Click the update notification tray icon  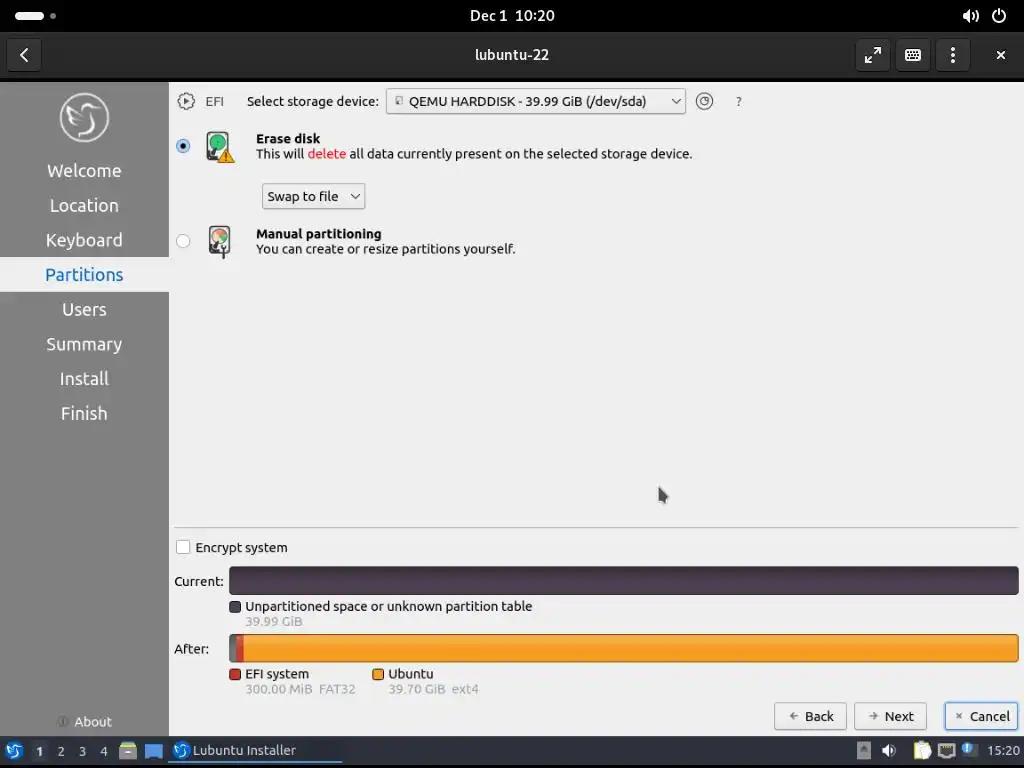[x=969, y=750]
